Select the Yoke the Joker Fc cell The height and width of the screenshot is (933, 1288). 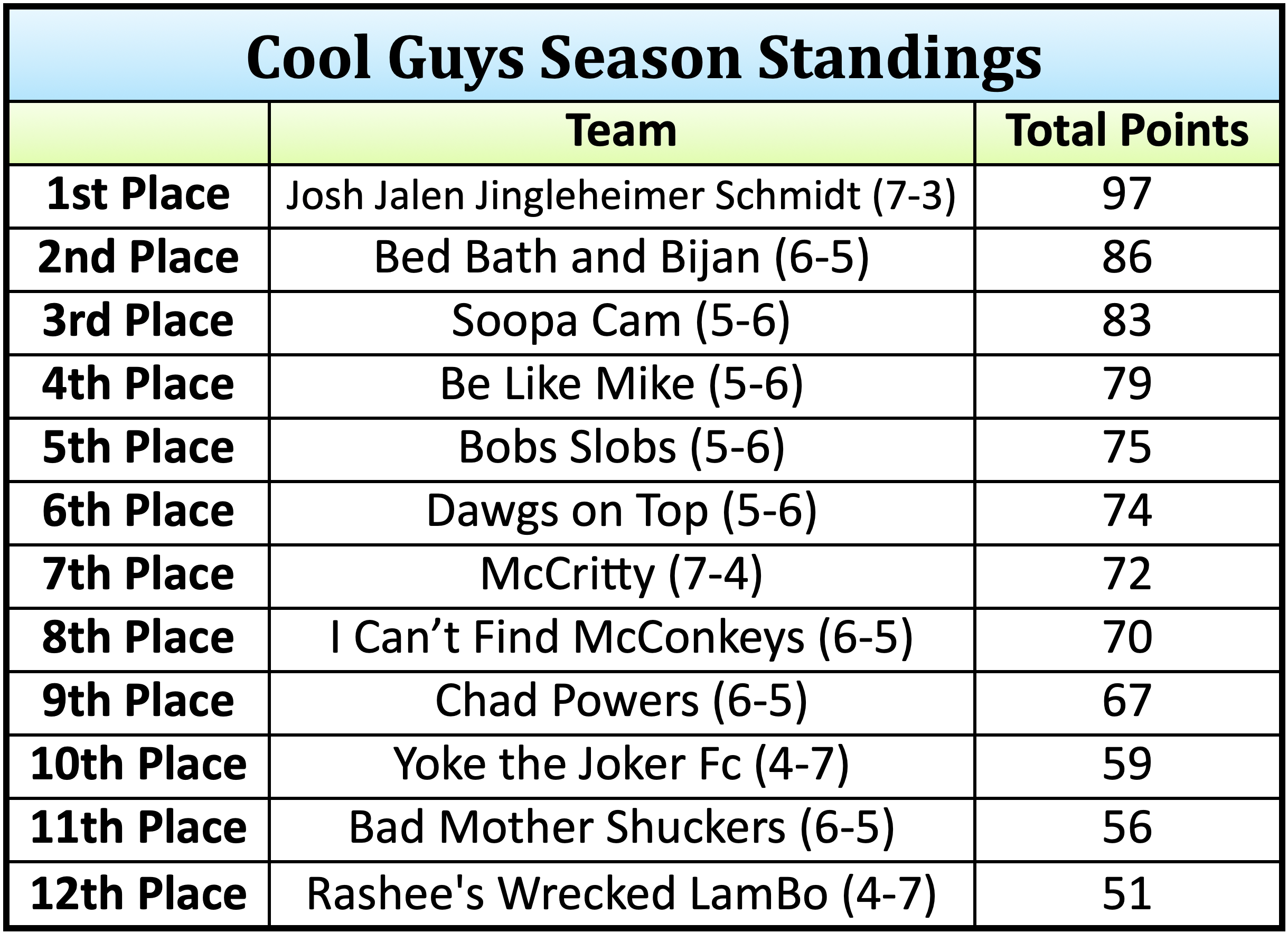tap(621, 765)
